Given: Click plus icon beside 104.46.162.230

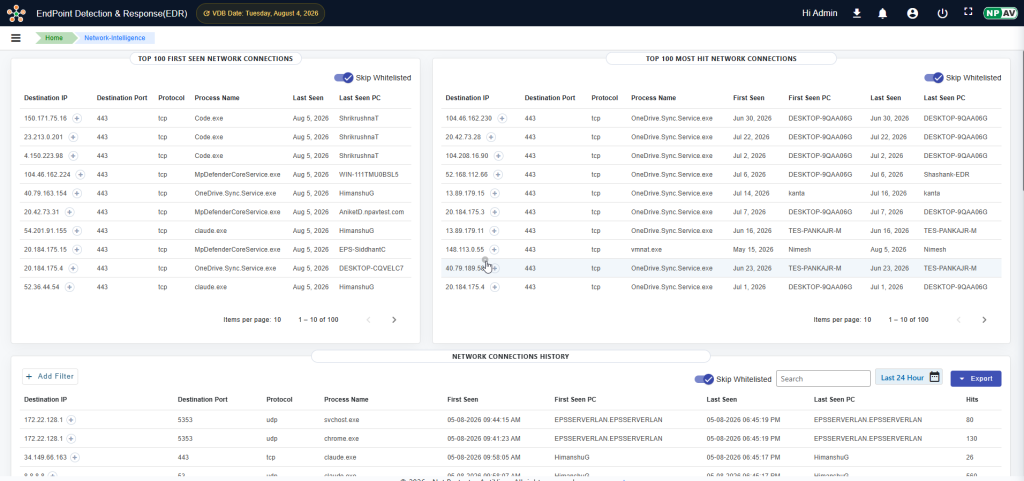Looking at the screenshot, I should [502, 119].
